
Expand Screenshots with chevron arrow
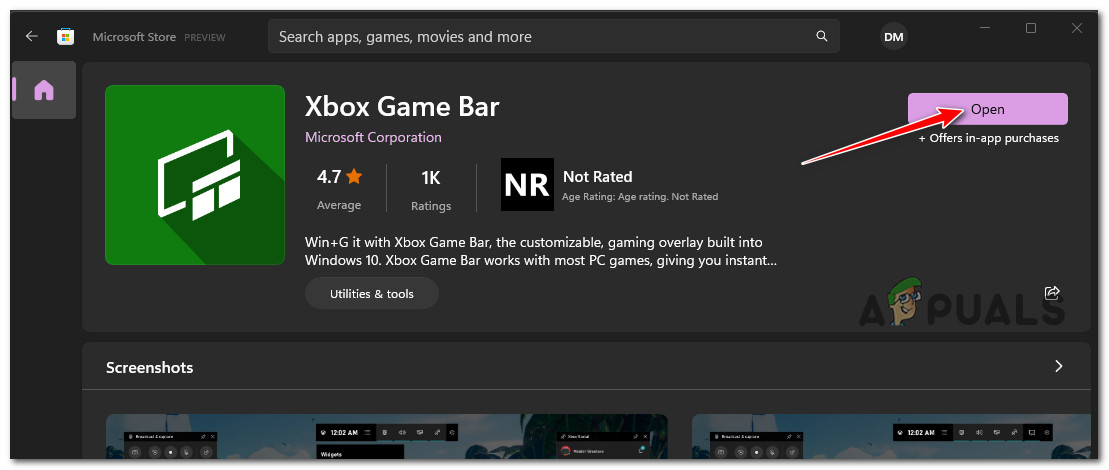click(x=1059, y=366)
